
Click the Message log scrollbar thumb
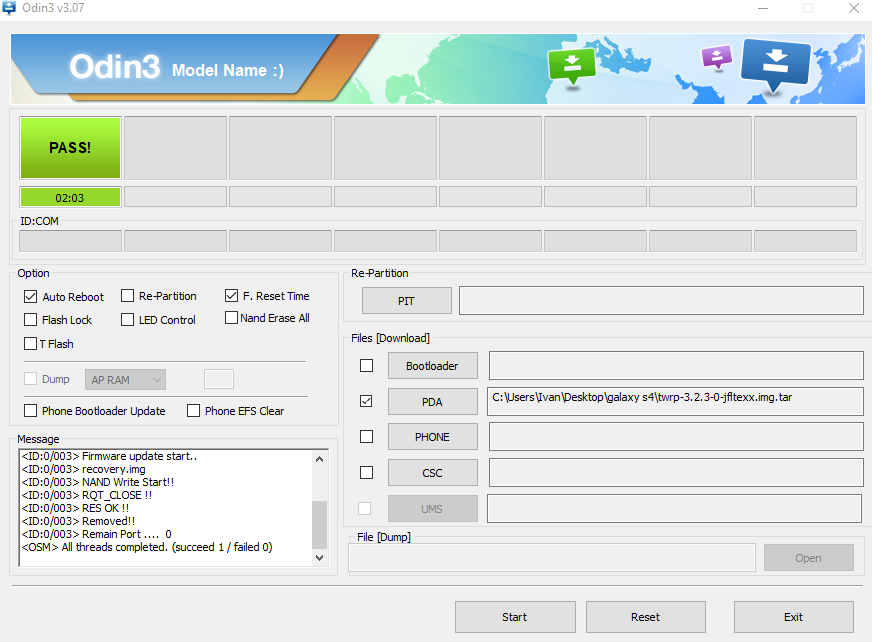point(319,525)
